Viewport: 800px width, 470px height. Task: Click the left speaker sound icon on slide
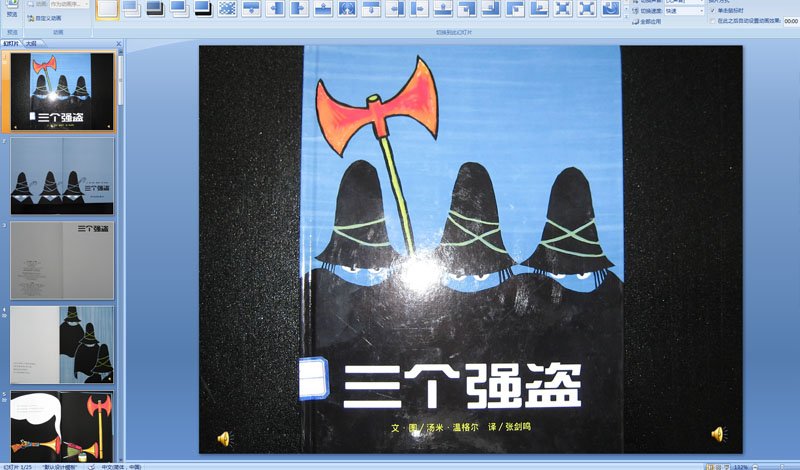(x=224, y=438)
